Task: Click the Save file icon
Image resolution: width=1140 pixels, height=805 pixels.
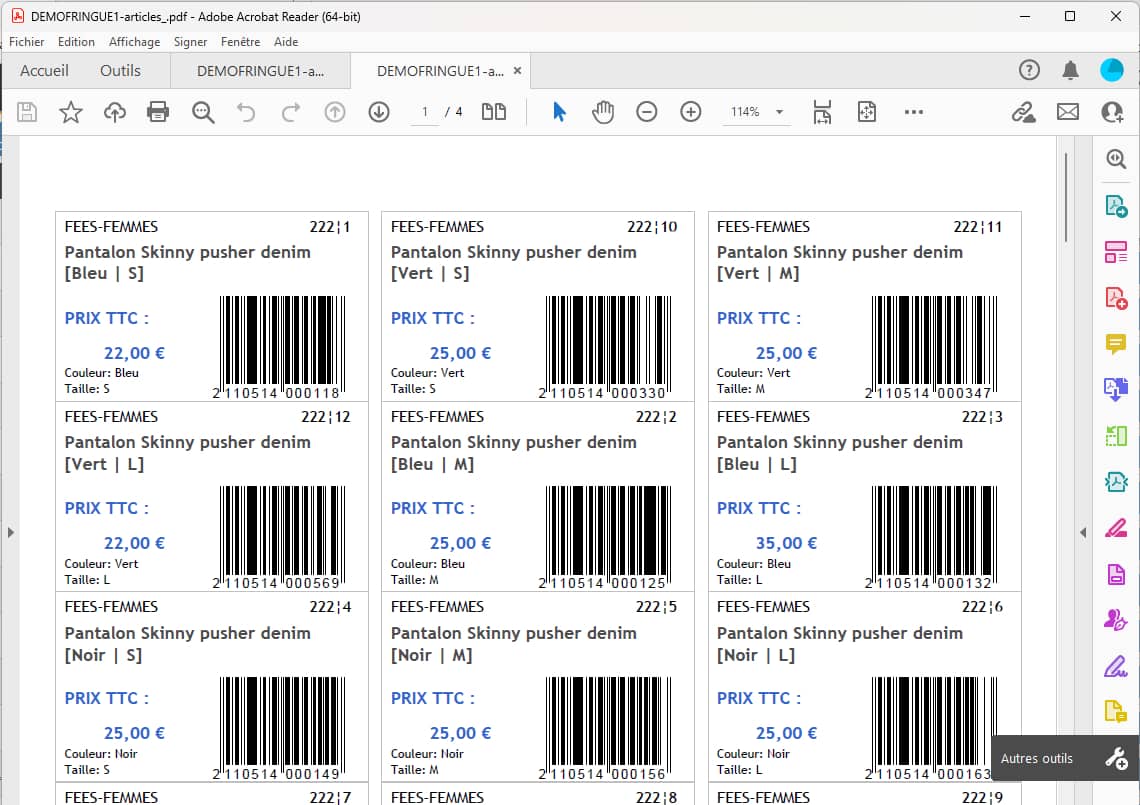Action: (27, 112)
